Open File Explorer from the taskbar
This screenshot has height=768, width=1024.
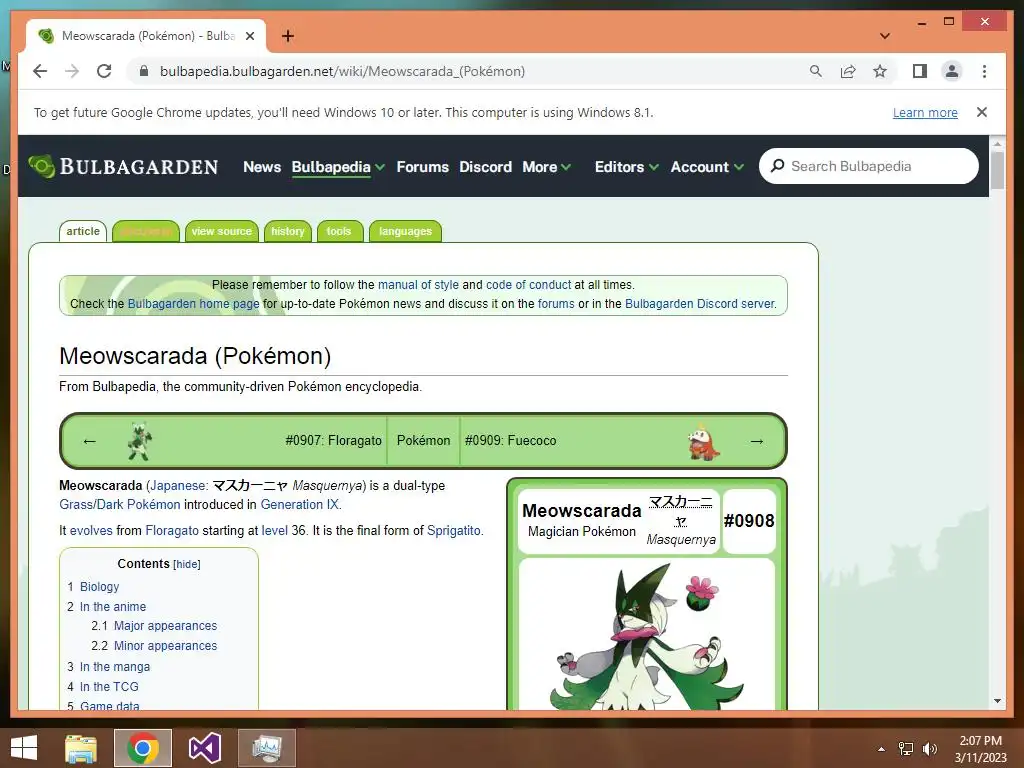point(81,748)
